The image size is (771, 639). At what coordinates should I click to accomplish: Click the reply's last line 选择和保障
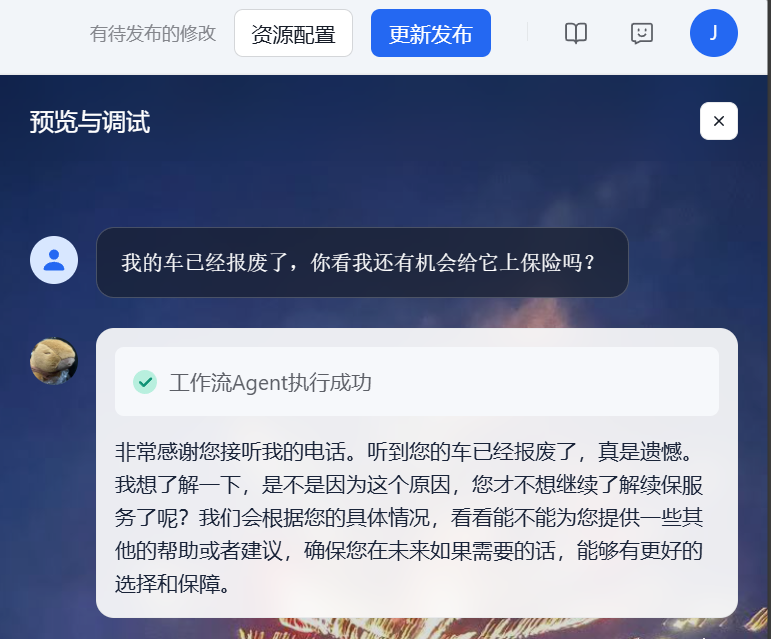pos(172,584)
